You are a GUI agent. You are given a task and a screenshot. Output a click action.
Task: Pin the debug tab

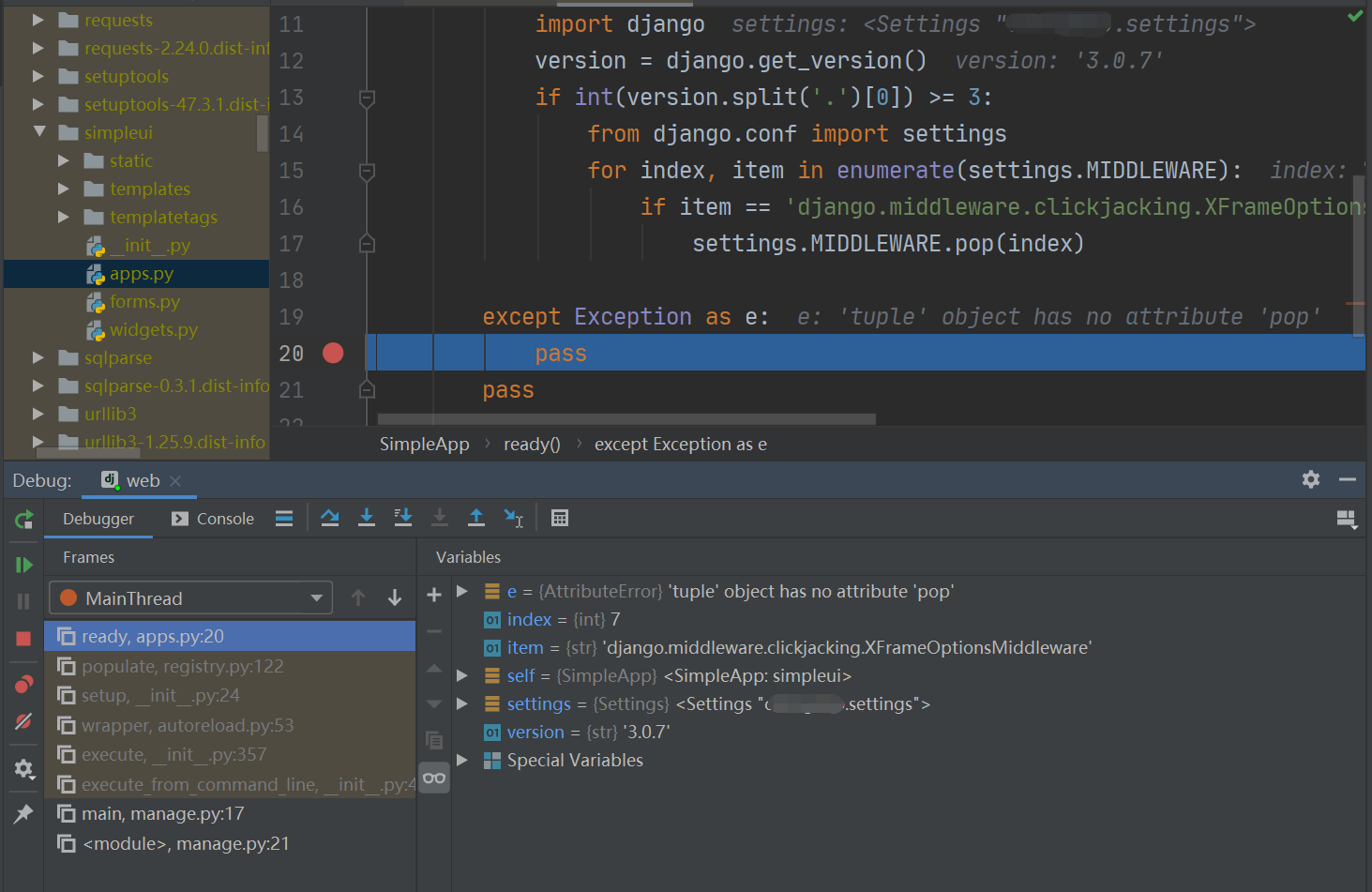(x=24, y=814)
